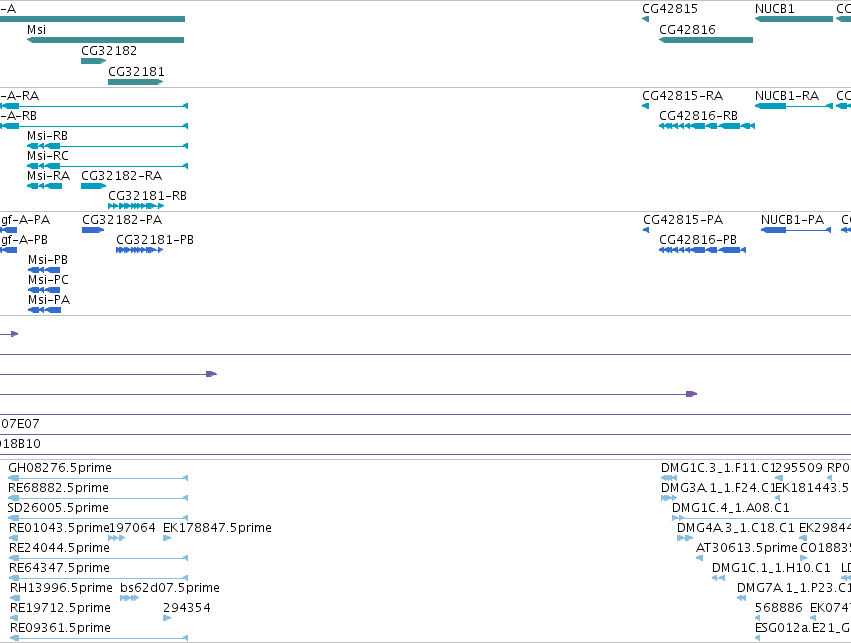Click the teal arrow bar under NUCB1 gene
The image size is (851, 643).
point(793,19)
